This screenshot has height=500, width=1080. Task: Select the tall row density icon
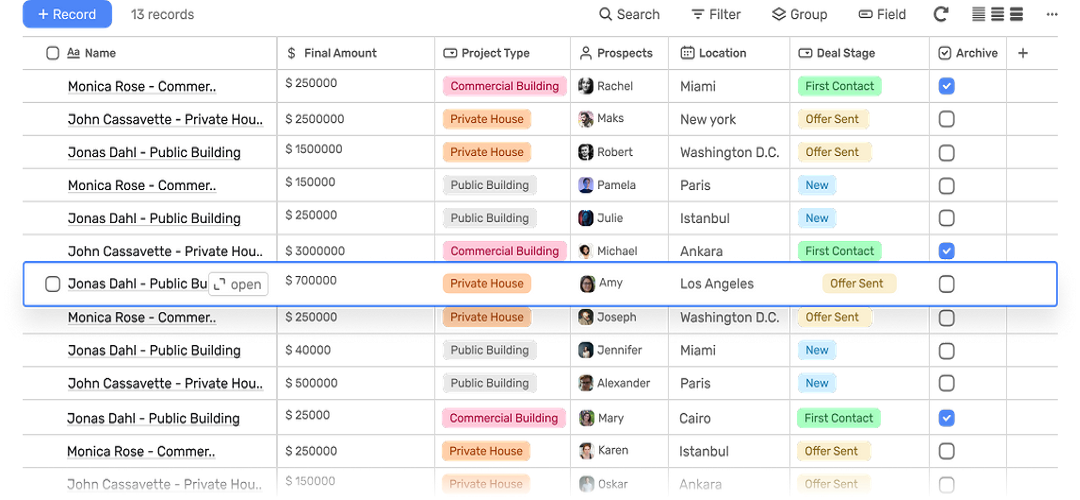pos(1016,15)
